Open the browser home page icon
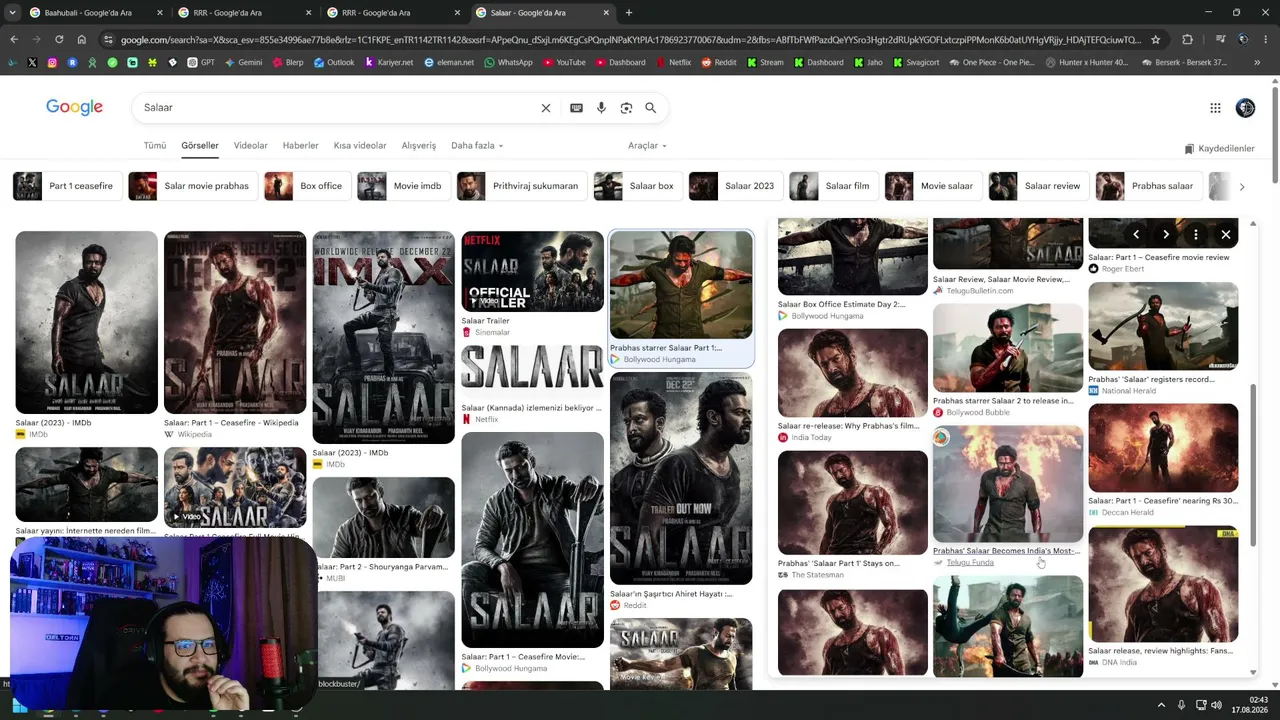Viewport: 1280px width, 720px height. click(x=82, y=40)
